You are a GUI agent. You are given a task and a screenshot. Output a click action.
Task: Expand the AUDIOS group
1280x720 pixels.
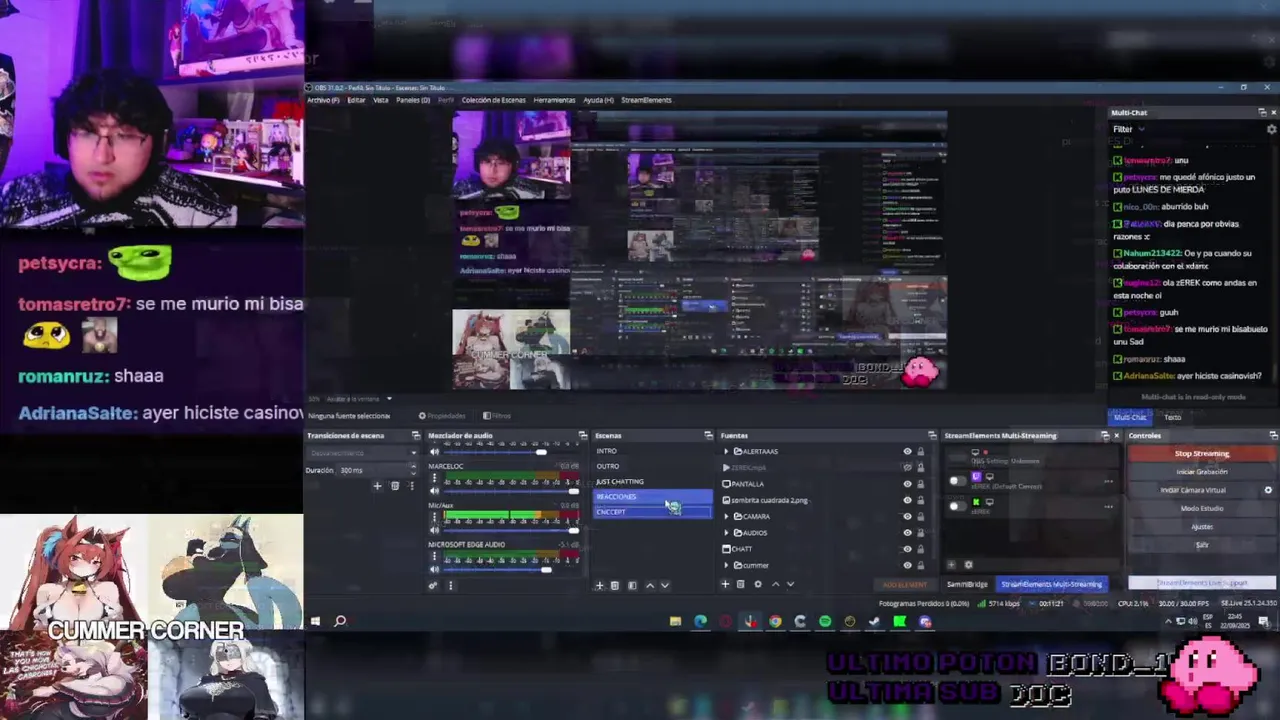pyautogui.click(x=727, y=533)
